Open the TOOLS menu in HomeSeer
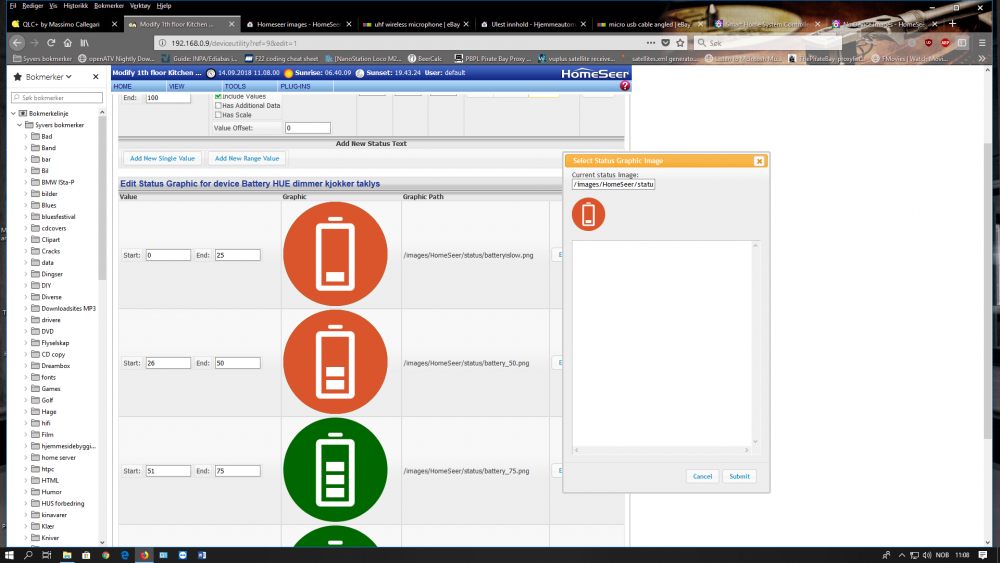 (235, 87)
